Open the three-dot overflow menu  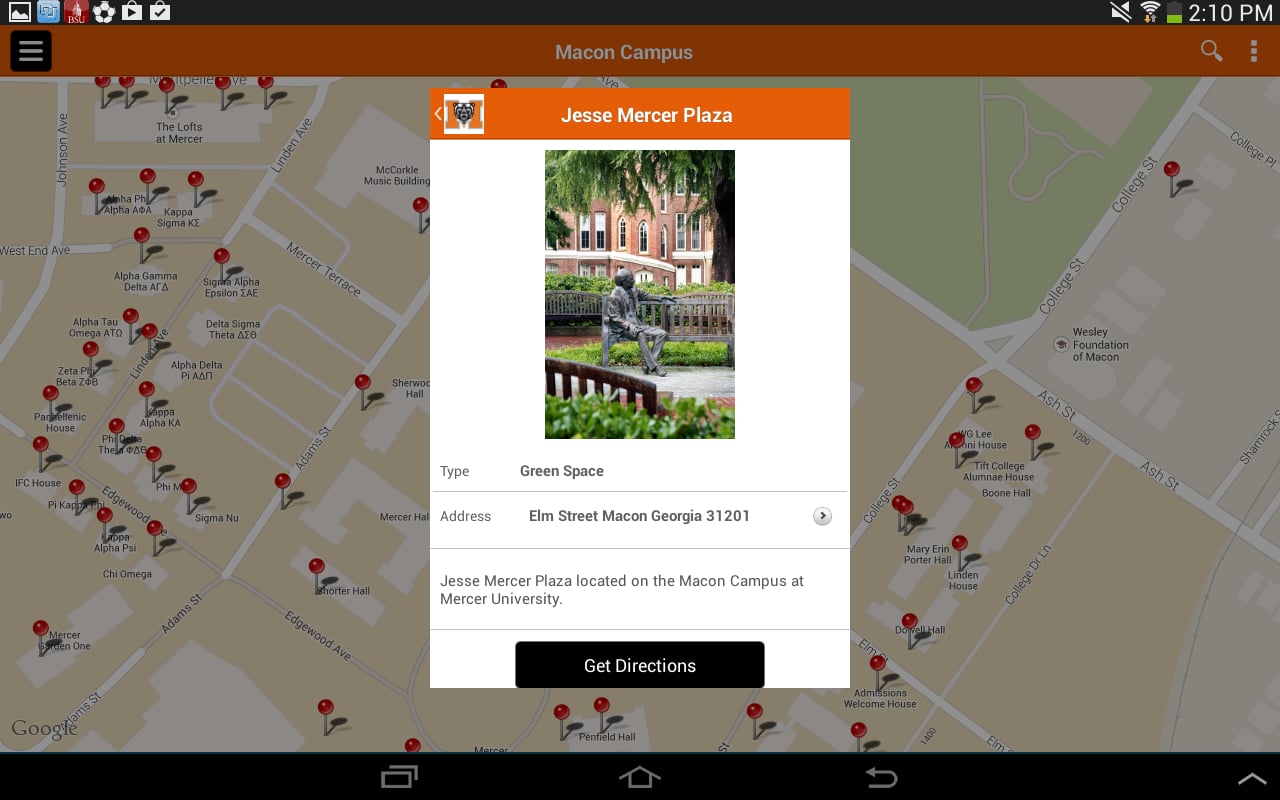pos(1254,51)
